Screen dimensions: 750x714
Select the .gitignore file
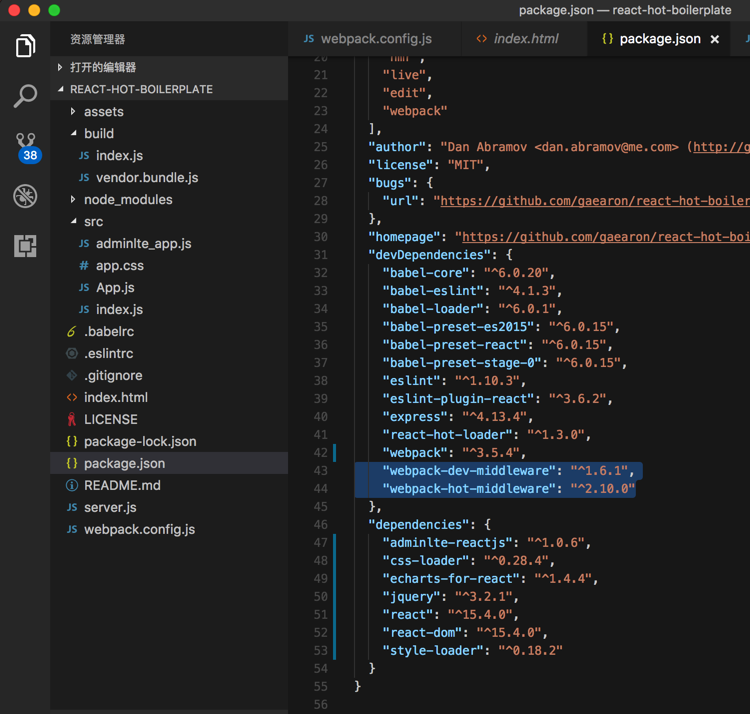[112, 375]
